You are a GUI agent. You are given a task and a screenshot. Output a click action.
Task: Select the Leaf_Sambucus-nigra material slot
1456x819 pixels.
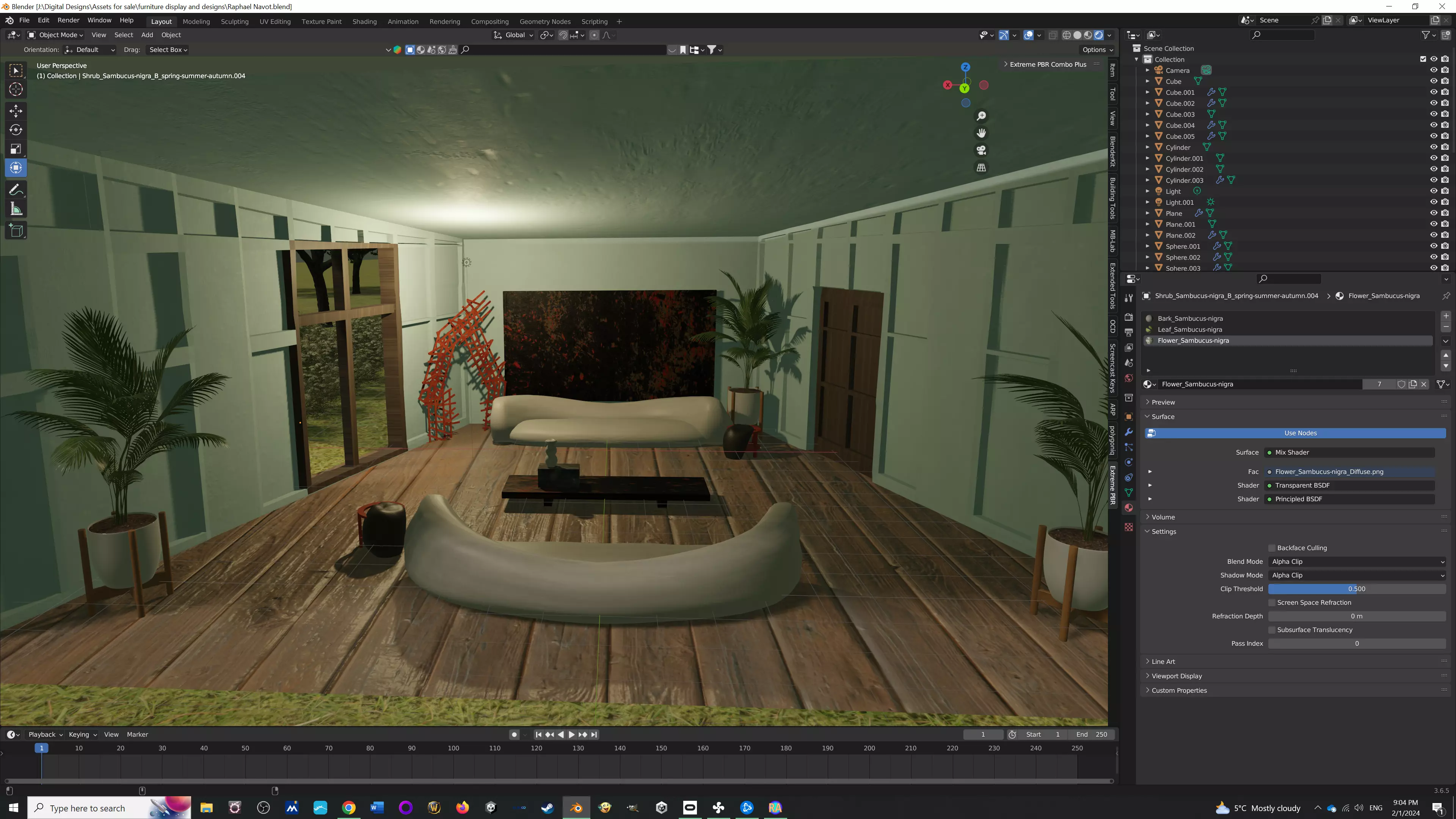click(x=1189, y=329)
